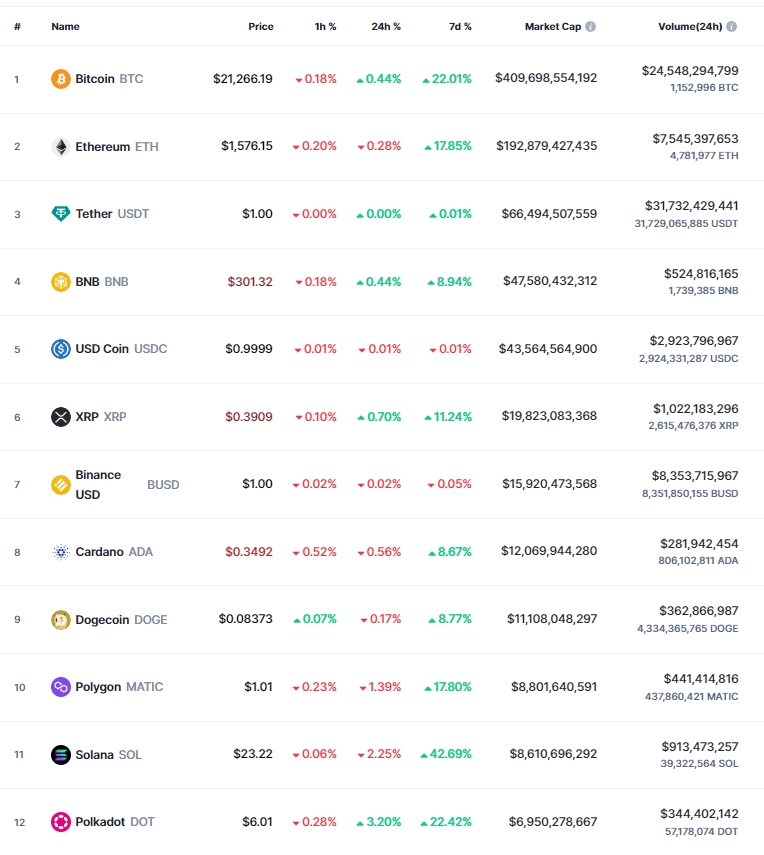Click the Cardano dotted logo icon
Screen dimensions: 764x855
point(61,552)
